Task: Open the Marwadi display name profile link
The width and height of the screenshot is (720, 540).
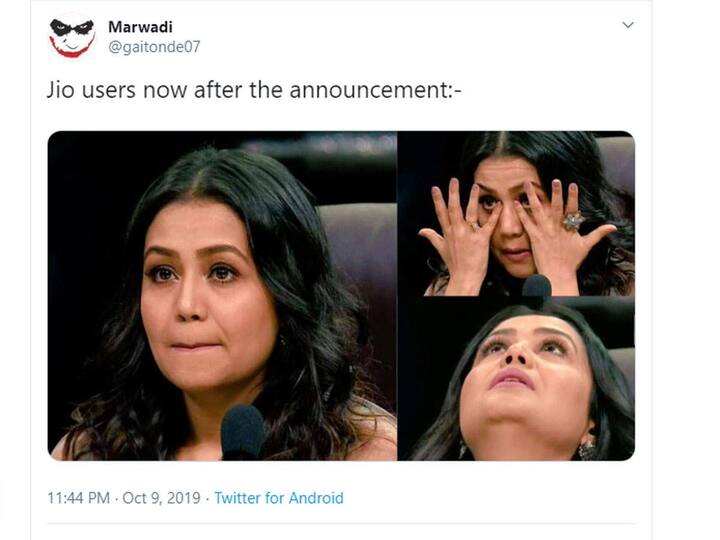Action: tap(140, 26)
